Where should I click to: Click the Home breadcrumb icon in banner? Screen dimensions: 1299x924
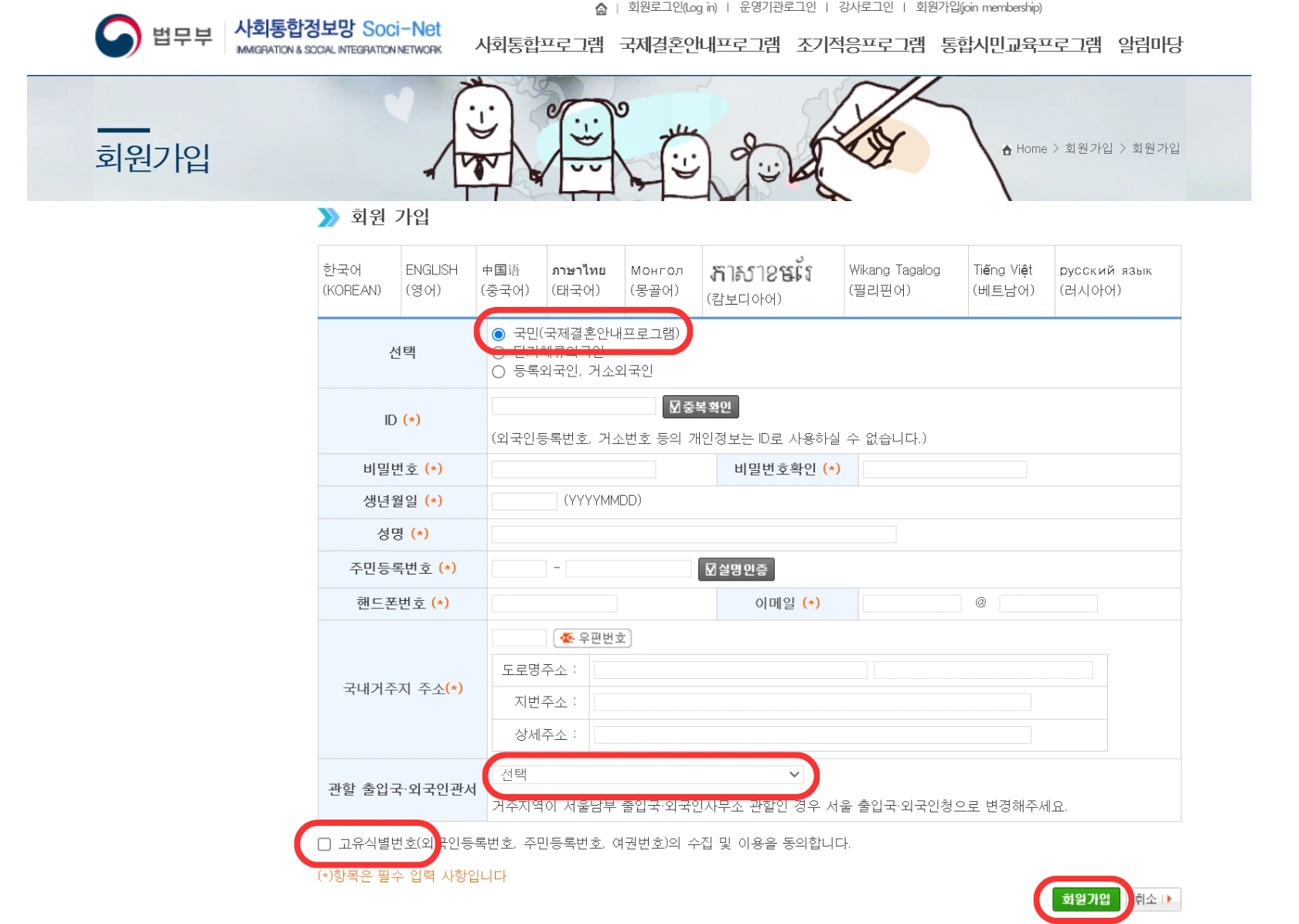coord(1007,149)
